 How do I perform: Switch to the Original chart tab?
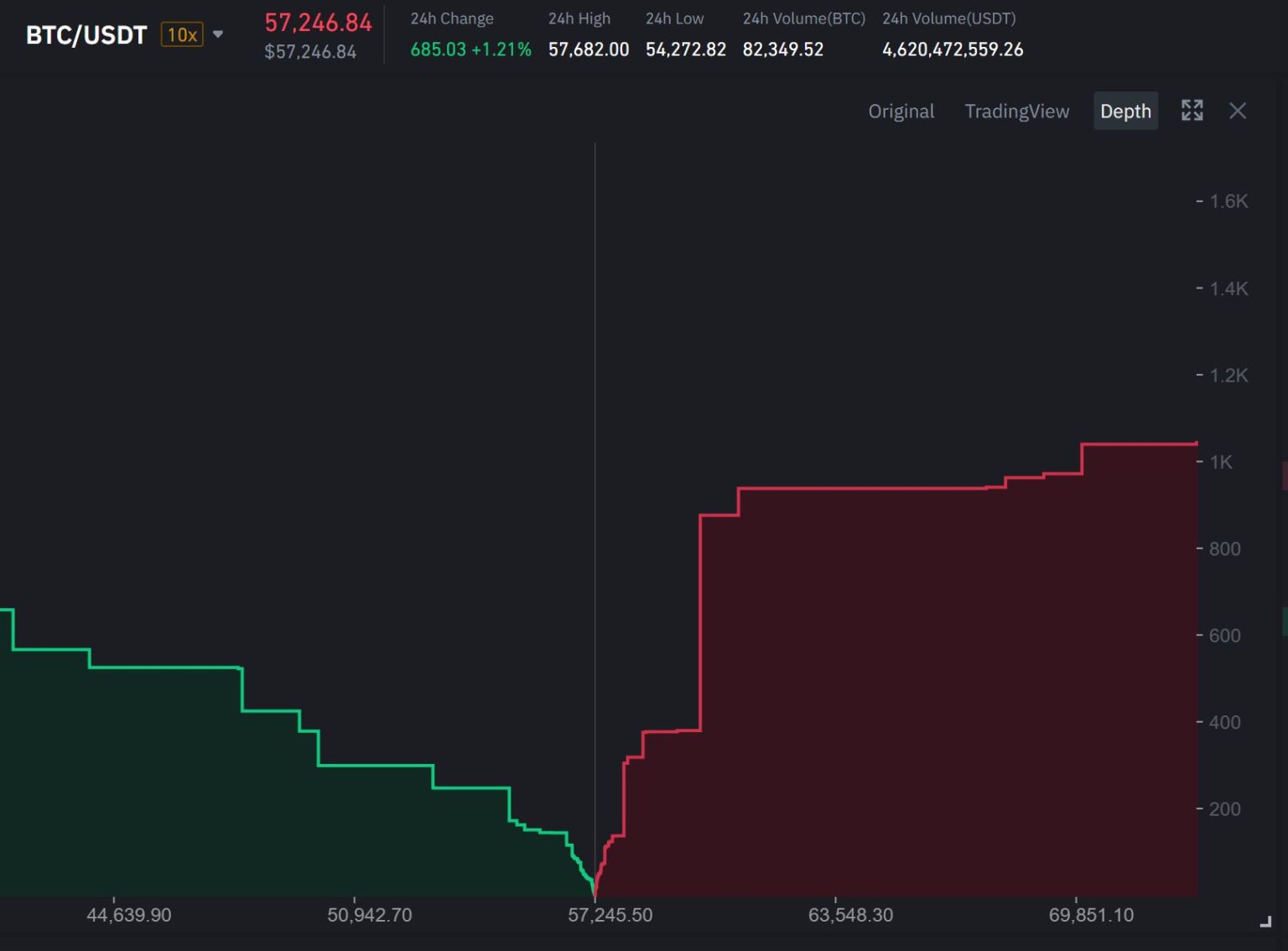tap(901, 111)
